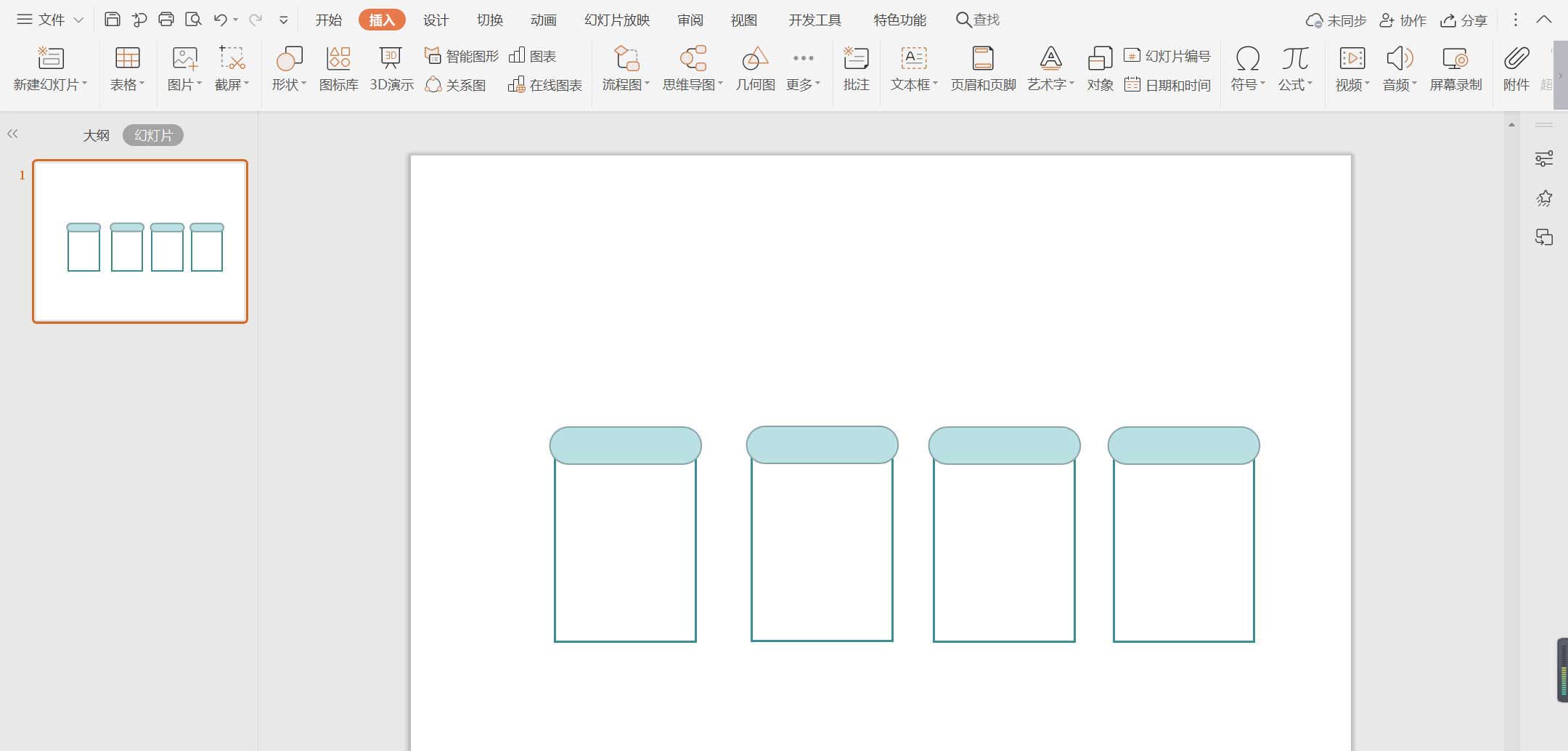Screen dimensions: 1568x751
Task: Open the 图标库 icon library
Action: point(338,69)
